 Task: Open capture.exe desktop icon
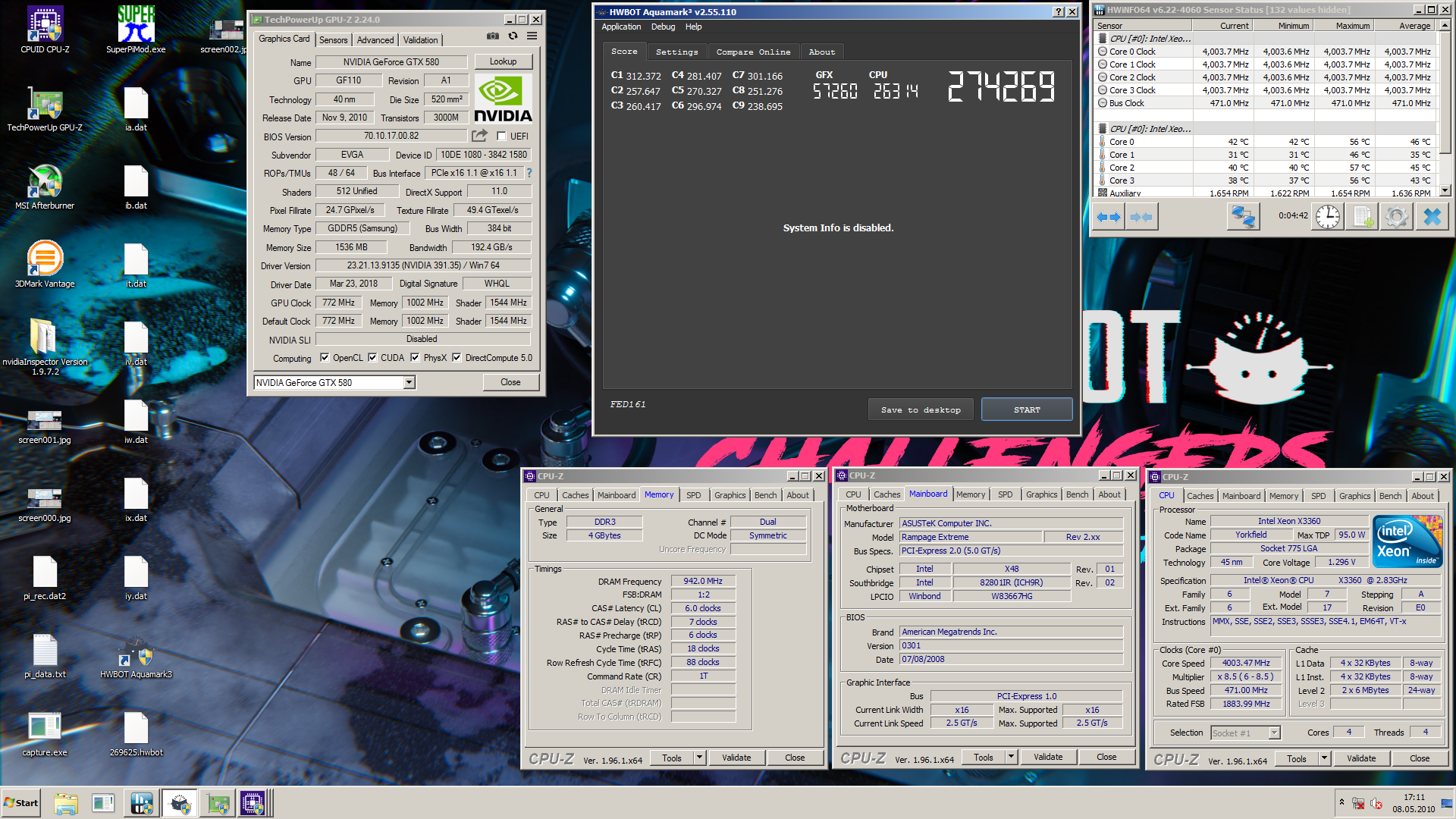pyautogui.click(x=45, y=734)
